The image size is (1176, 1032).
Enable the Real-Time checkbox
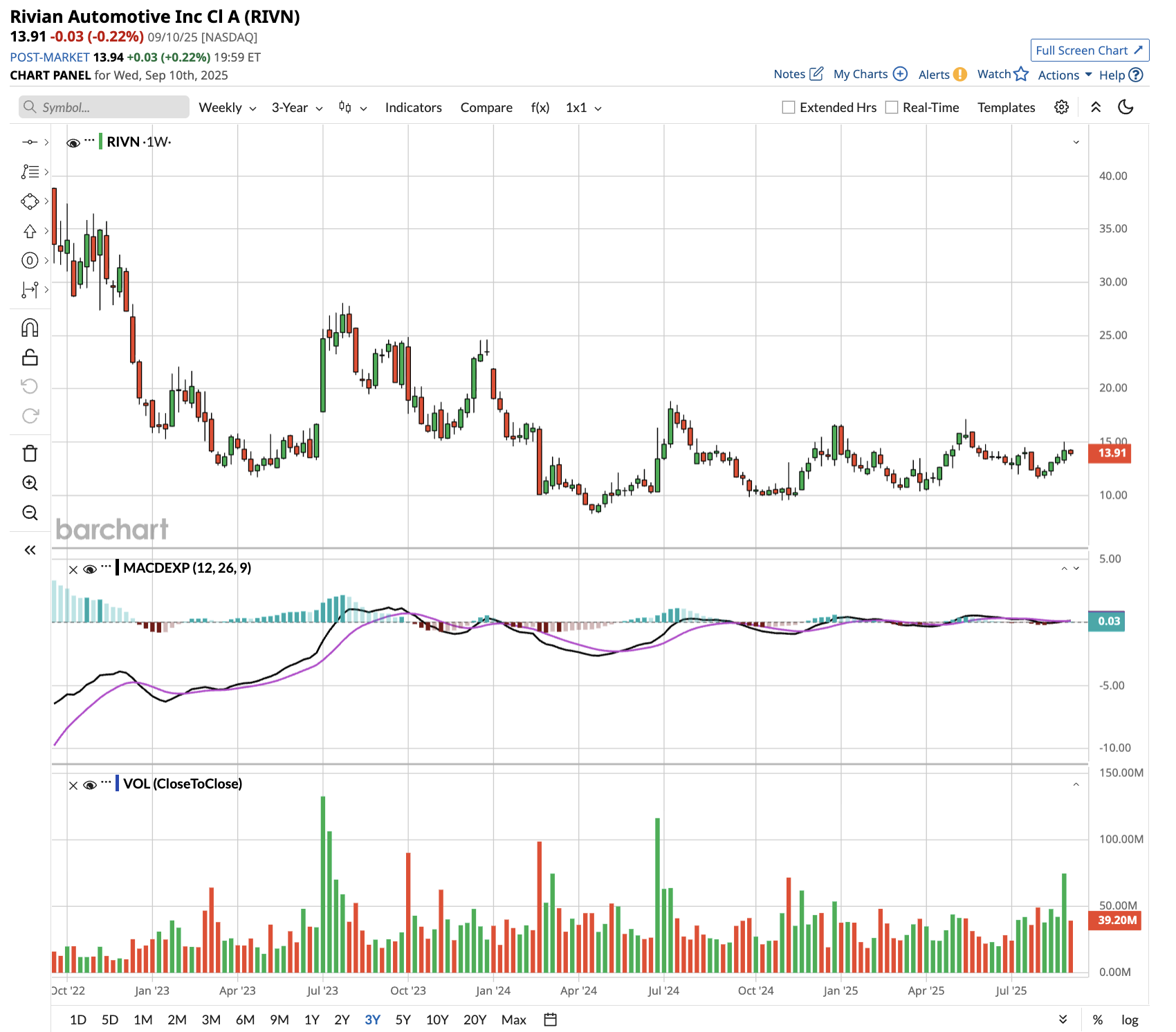click(892, 107)
